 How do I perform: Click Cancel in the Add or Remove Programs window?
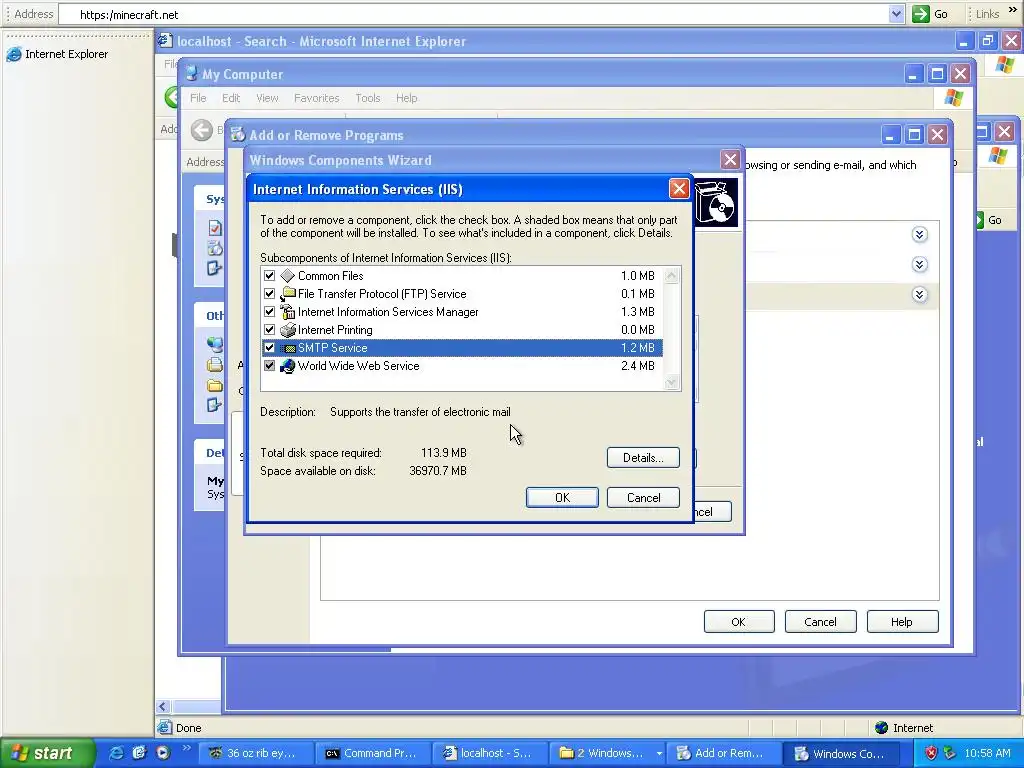pos(820,622)
